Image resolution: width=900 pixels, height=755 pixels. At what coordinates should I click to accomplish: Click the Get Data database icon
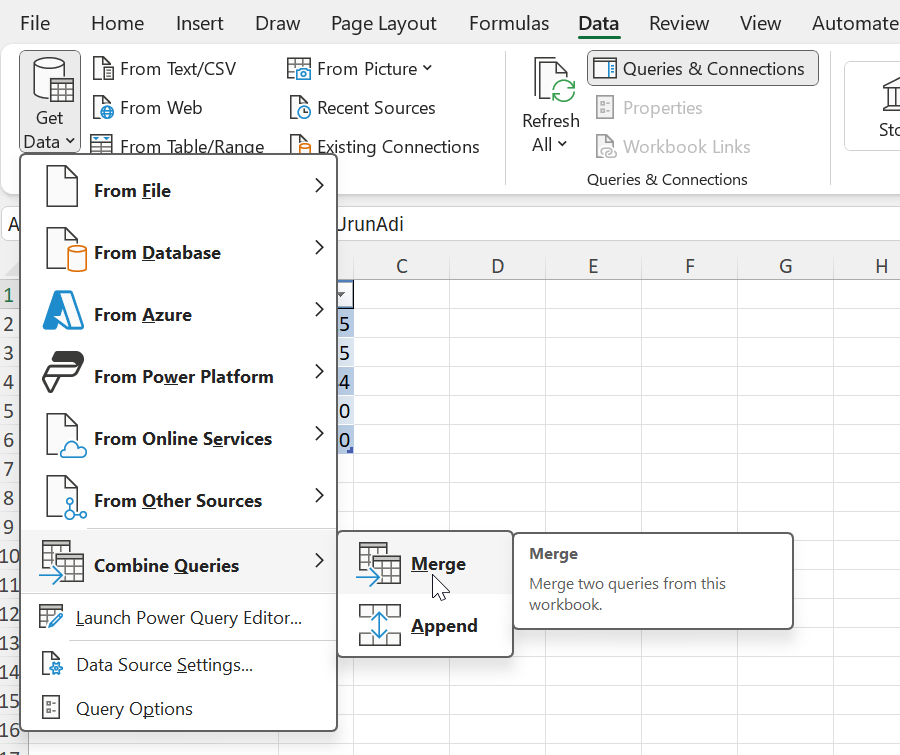click(x=49, y=82)
